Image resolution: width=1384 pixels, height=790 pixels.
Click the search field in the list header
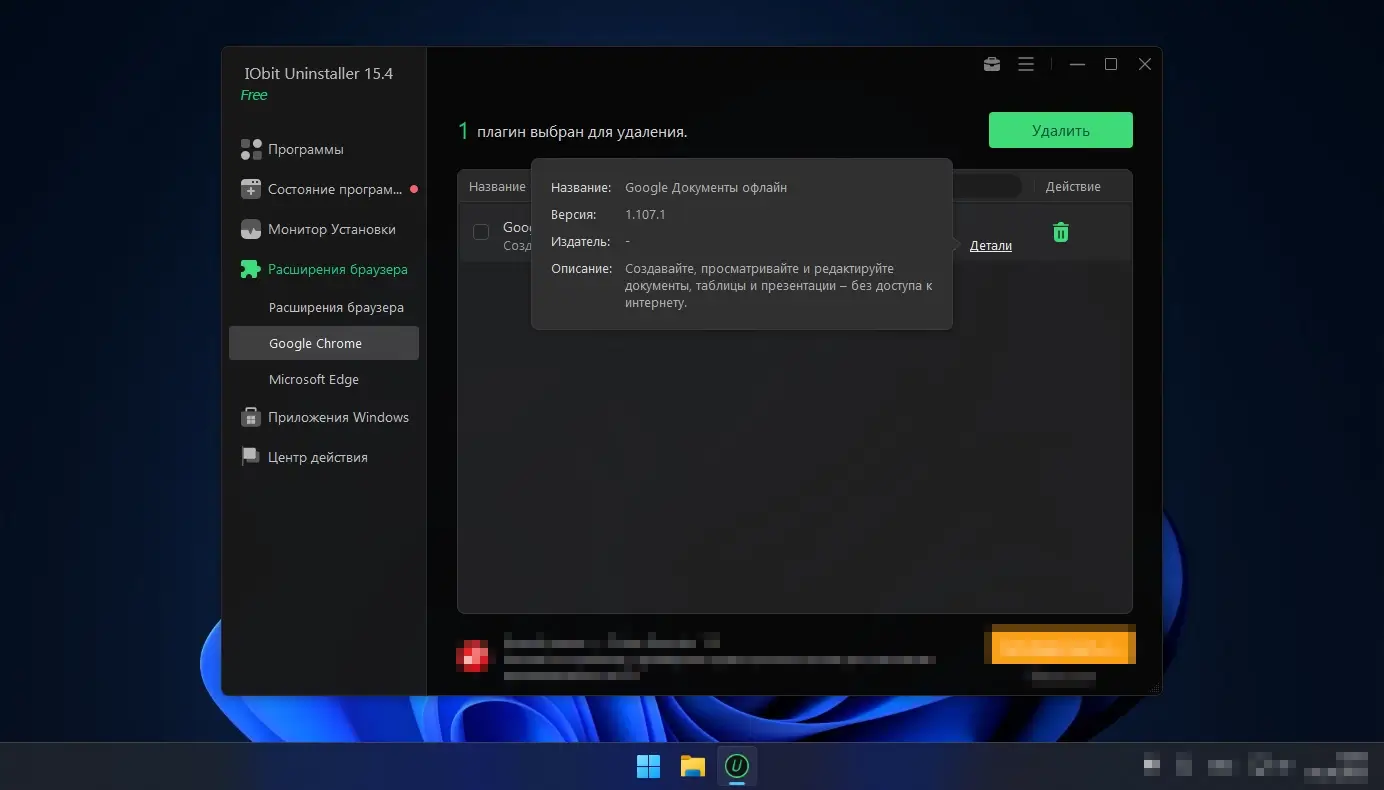(x=985, y=187)
